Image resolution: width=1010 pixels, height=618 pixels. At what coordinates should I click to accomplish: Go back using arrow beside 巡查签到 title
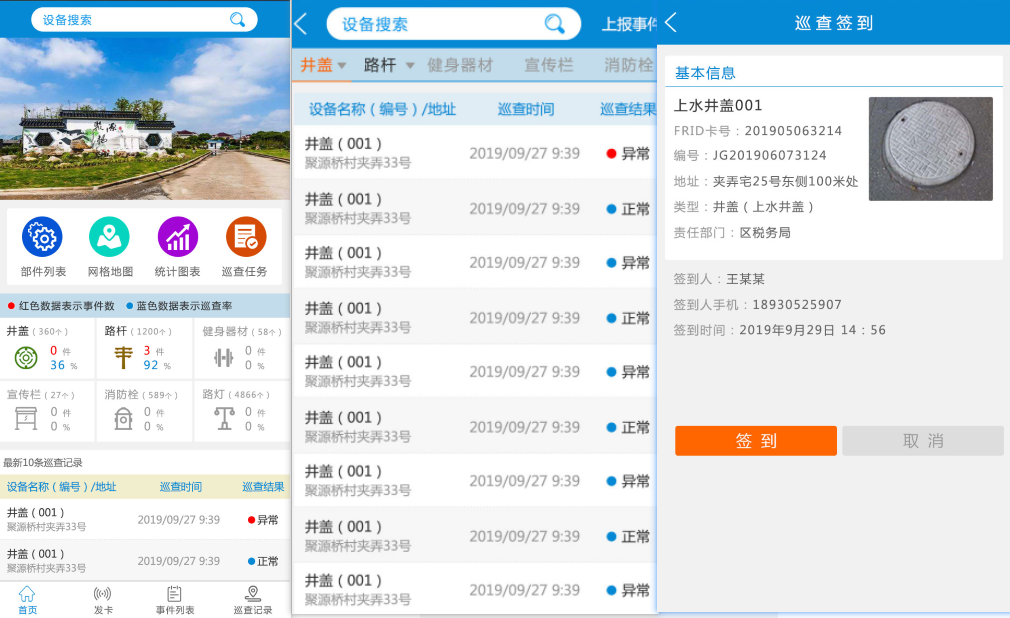click(671, 22)
